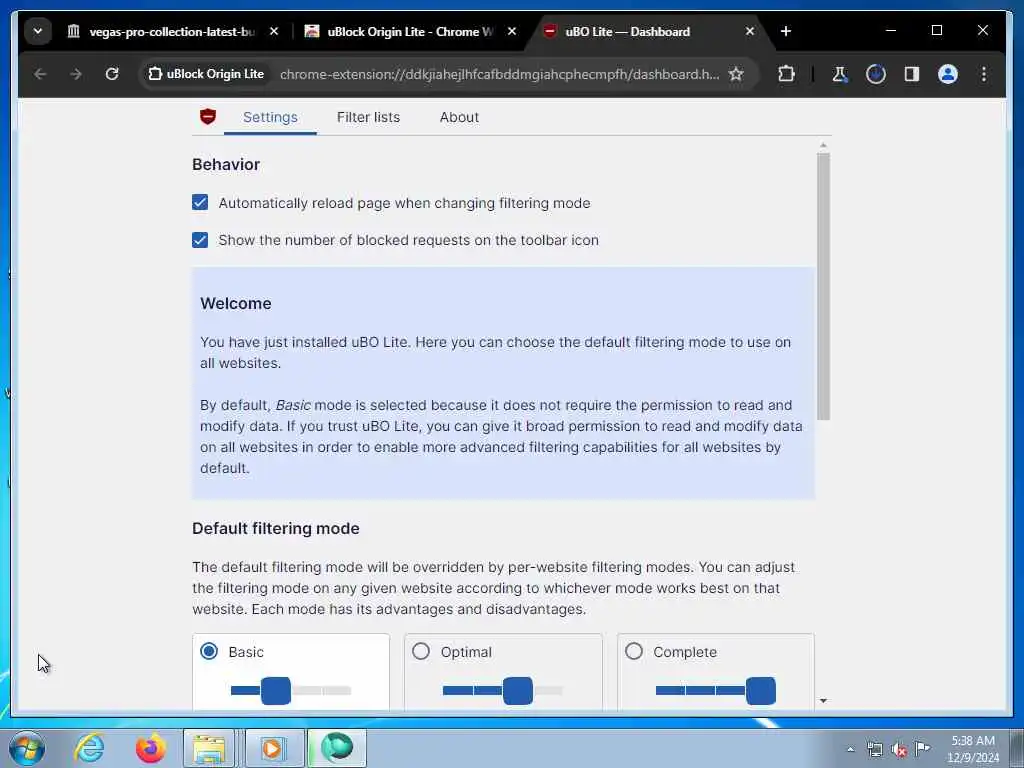Click the Default filtering mode heading
The image size is (1024, 768).
coord(276,528)
